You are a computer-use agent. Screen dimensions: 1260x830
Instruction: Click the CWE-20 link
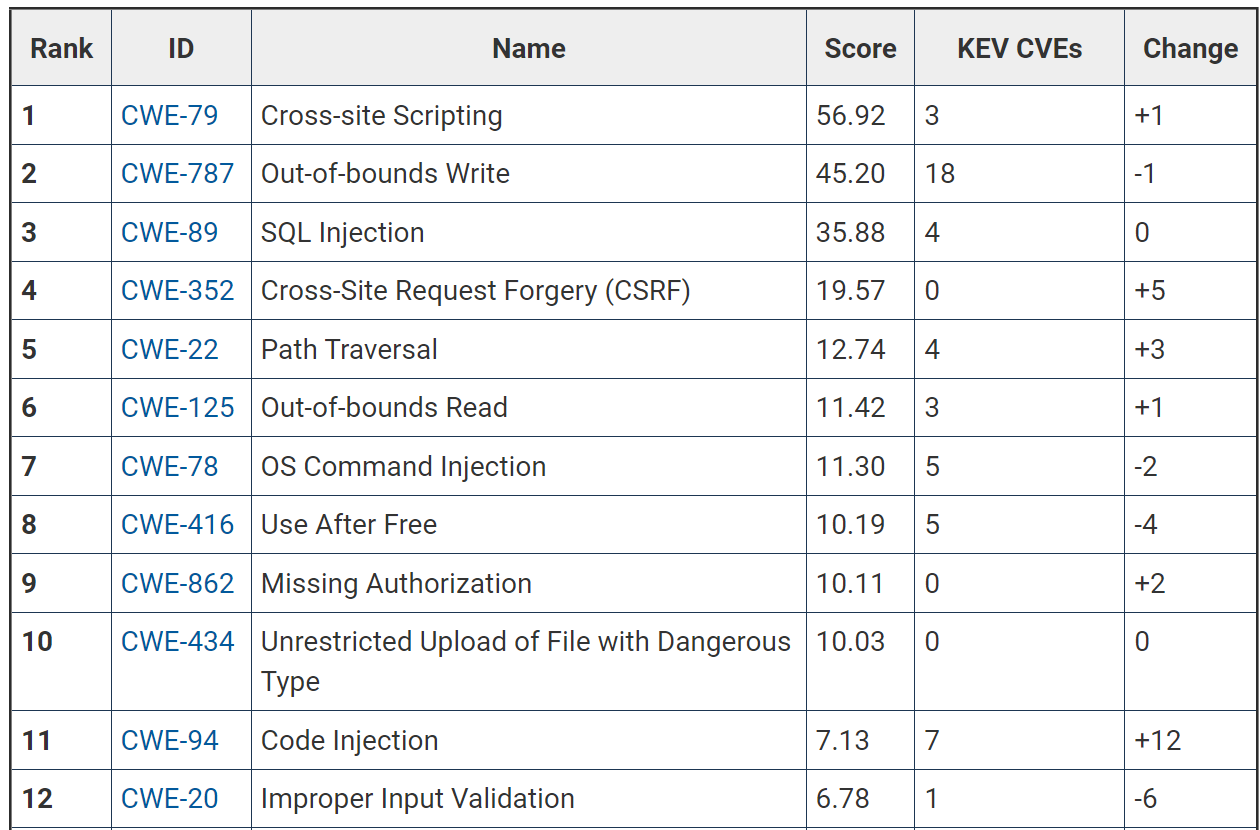pyautogui.click(x=169, y=799)
